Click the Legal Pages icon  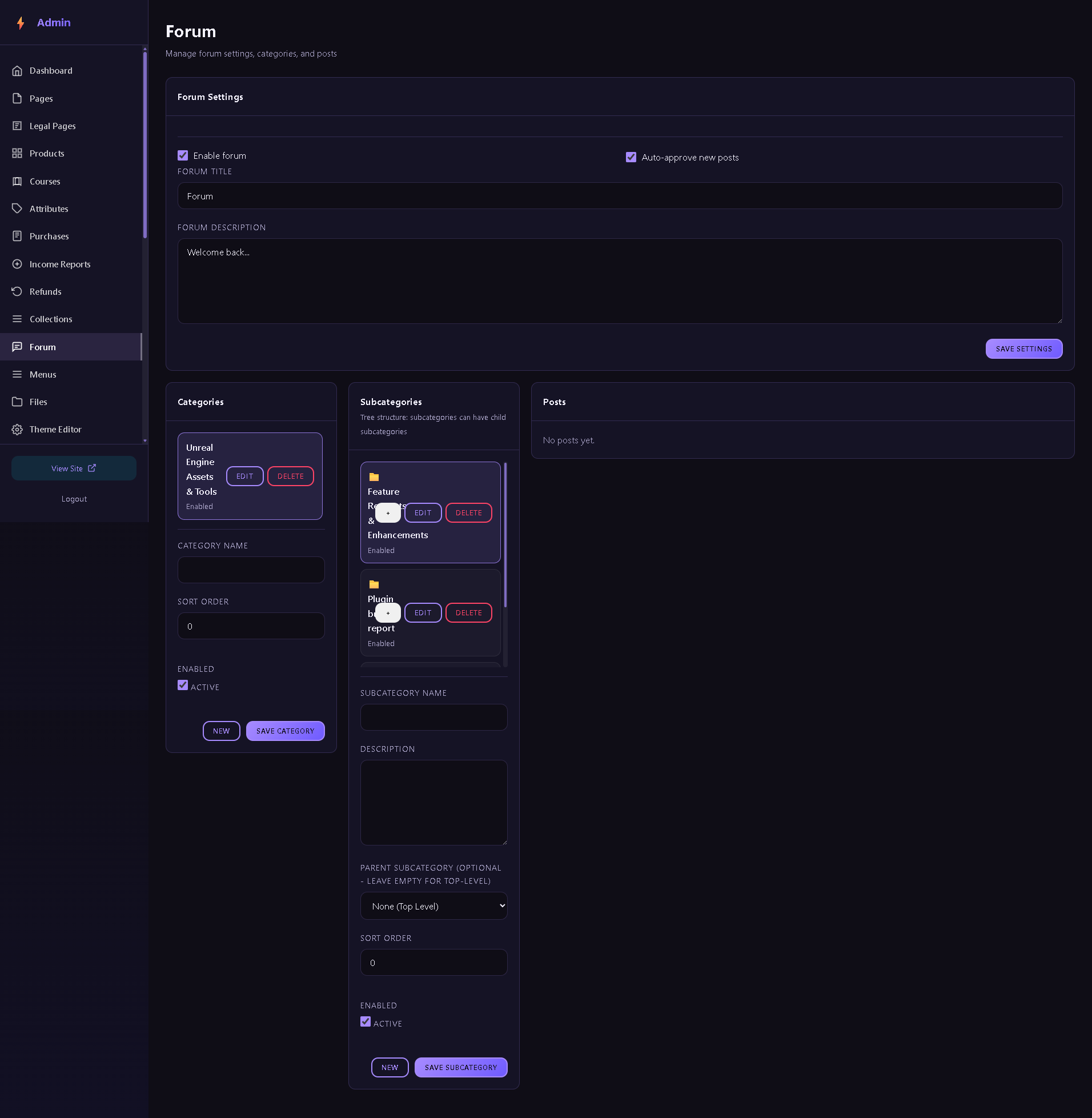17,126
